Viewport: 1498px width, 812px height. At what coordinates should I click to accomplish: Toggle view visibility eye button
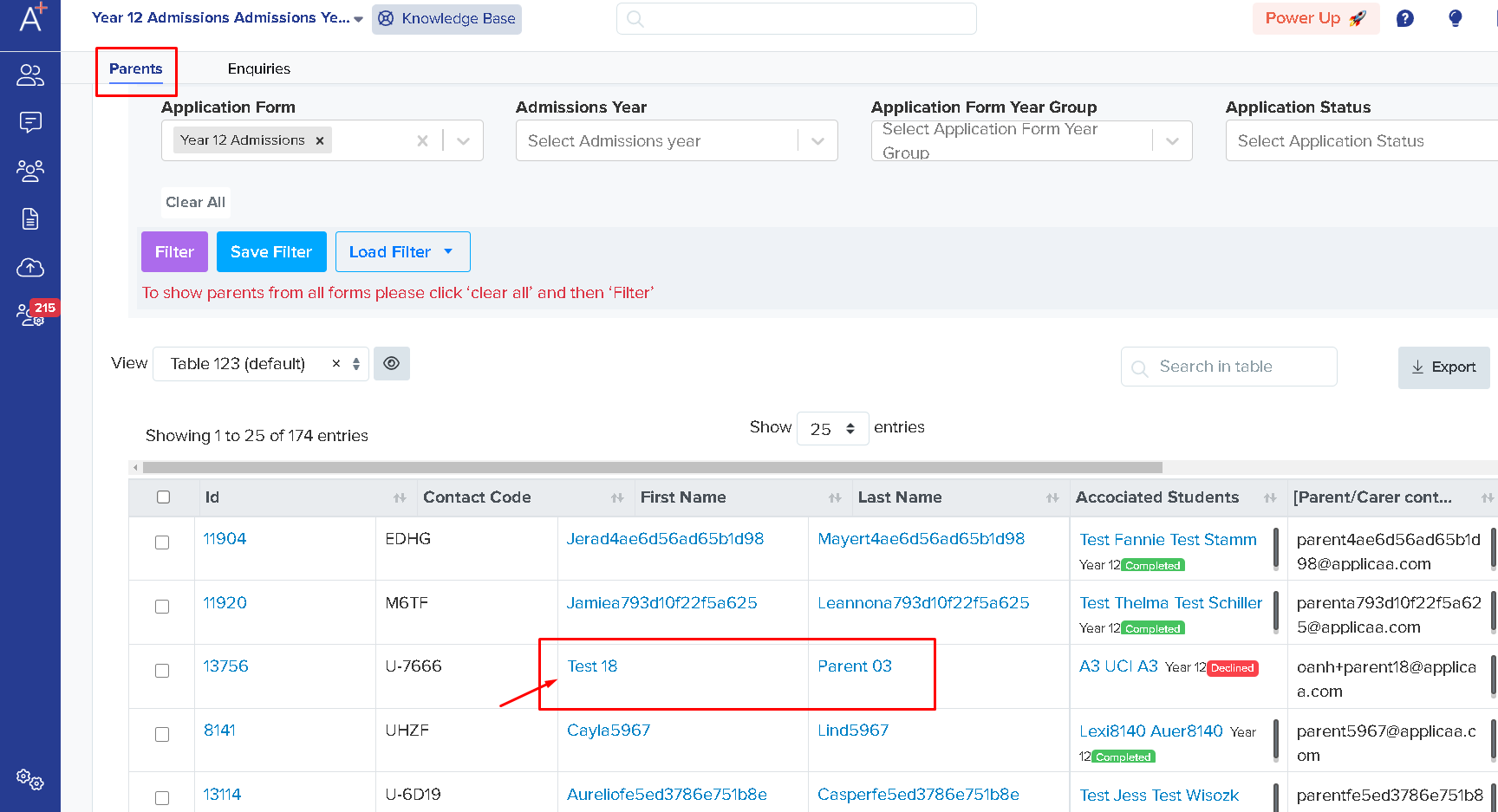point(392,364)
